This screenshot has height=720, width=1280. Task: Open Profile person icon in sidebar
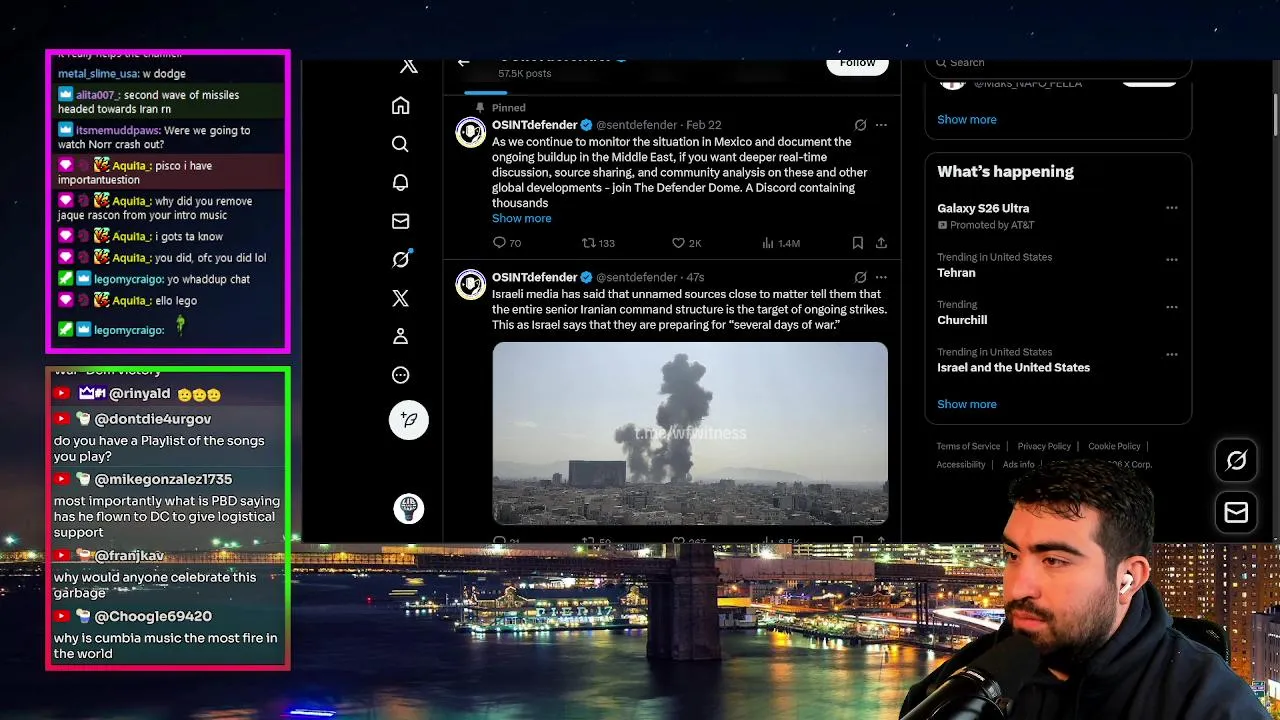pyautogui.click(x=400, y=336)
